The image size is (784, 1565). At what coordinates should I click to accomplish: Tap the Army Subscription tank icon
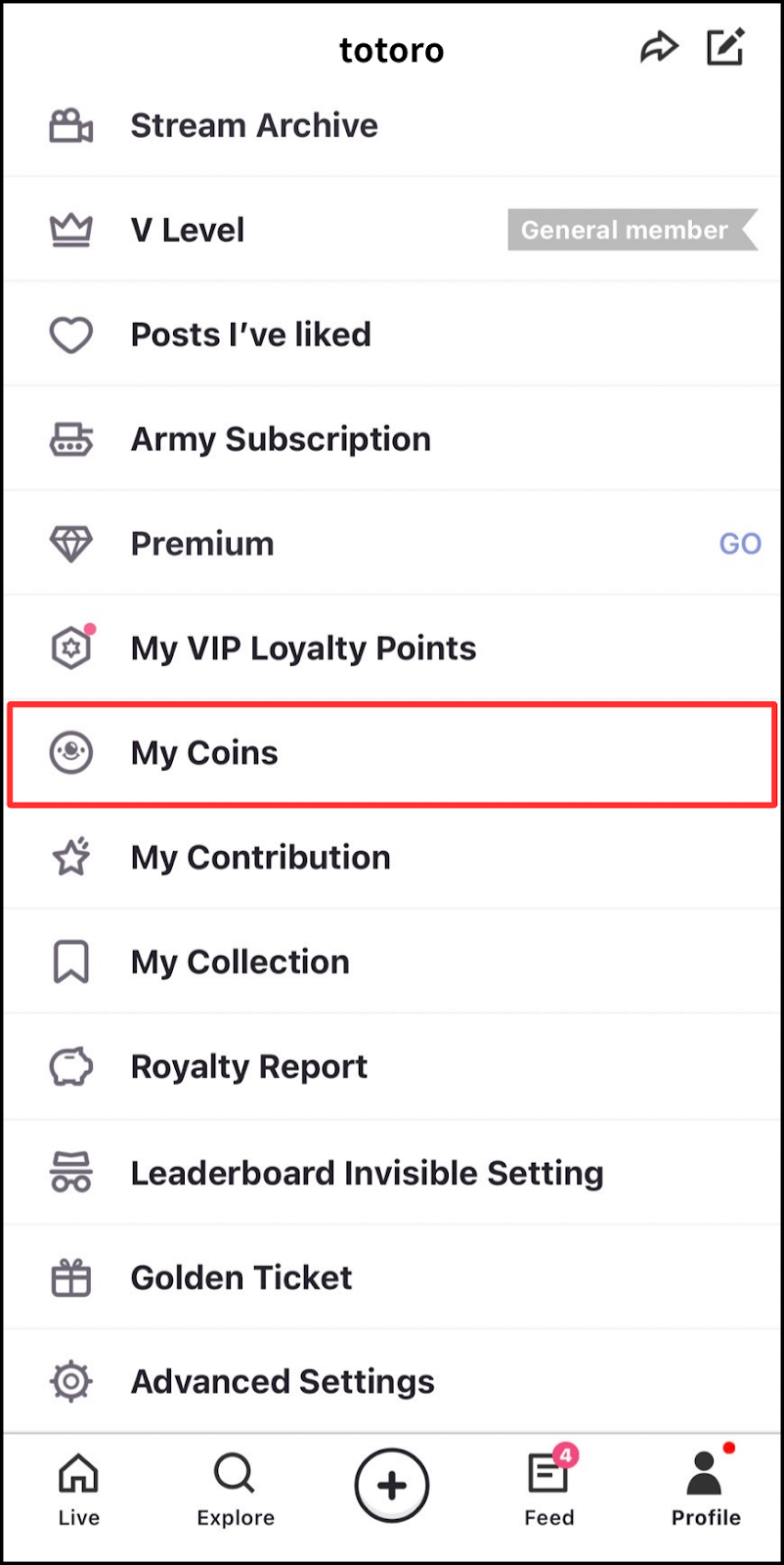pos(71,440)
